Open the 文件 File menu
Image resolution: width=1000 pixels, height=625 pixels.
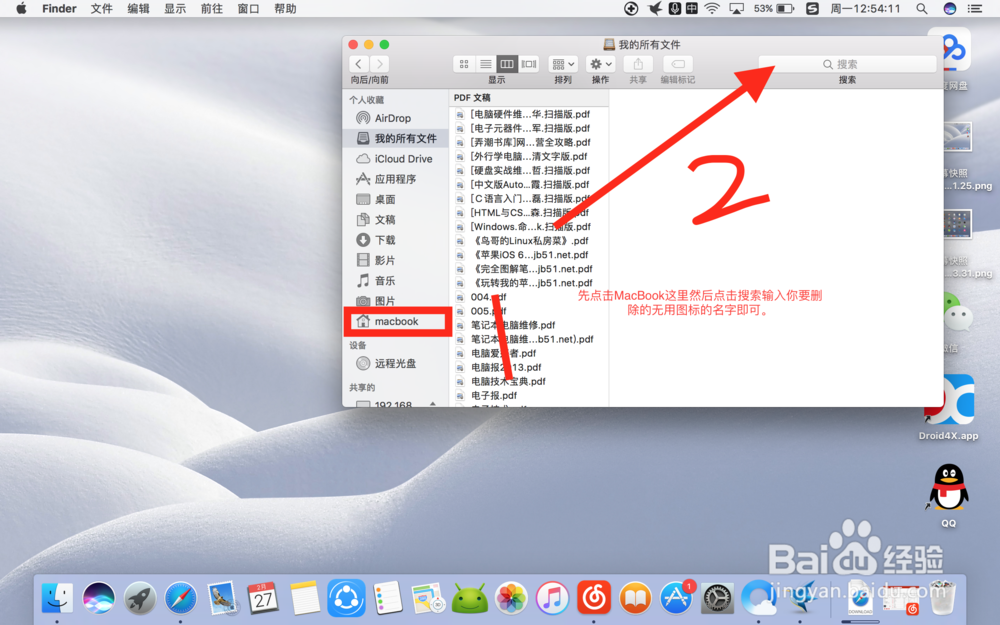click(x=101, y=8)
